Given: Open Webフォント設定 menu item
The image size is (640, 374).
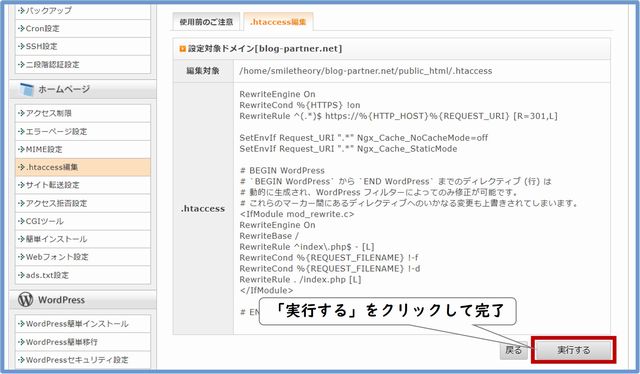Looking at the screenshot, I should [x=83, y=257].
